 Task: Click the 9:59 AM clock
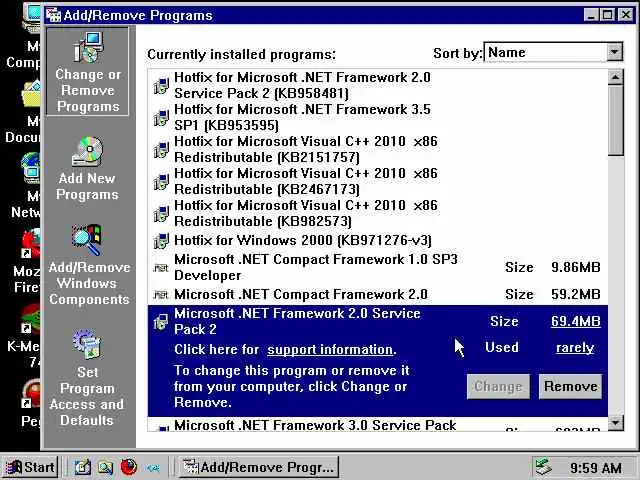coord(596,468)
